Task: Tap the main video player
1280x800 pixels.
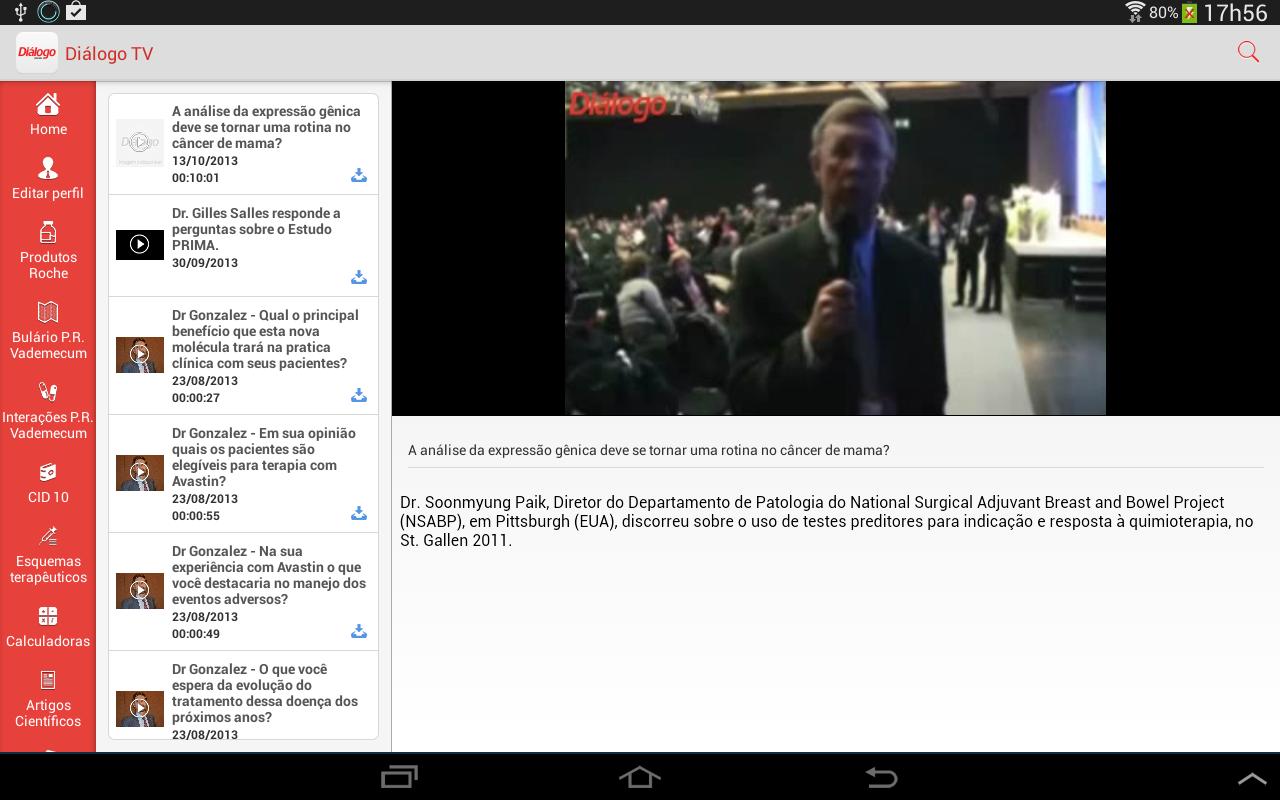Action: click(x=835, y=248)
